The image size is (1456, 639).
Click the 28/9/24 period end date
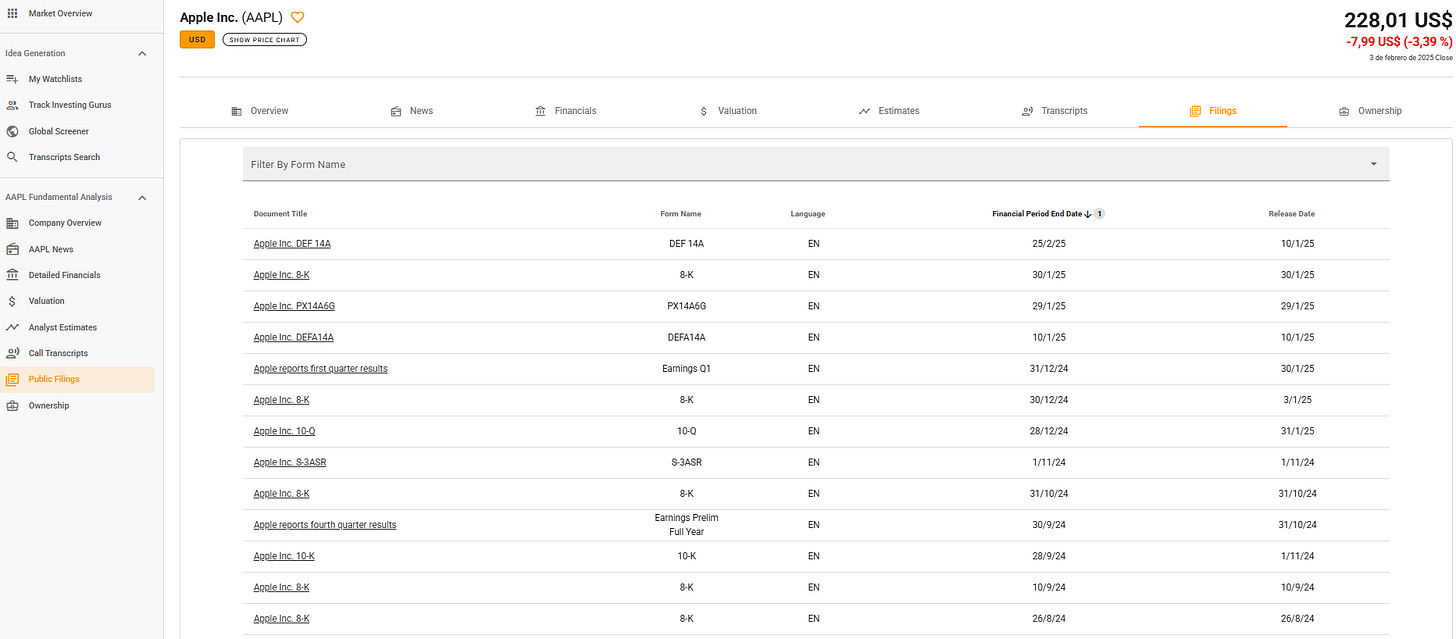(1050, 556)
